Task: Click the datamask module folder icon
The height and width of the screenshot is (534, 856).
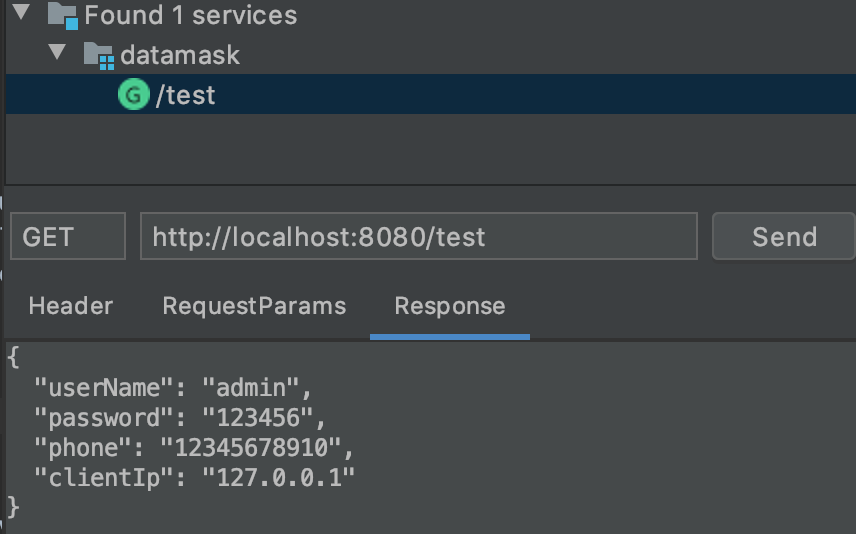Action: click(98, 55)
